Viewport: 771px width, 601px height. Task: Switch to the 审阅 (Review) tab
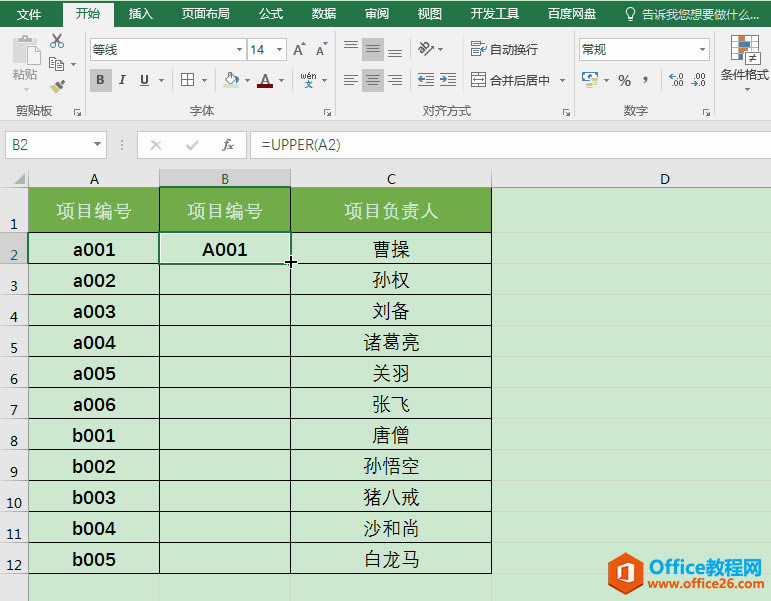point(377,14)
